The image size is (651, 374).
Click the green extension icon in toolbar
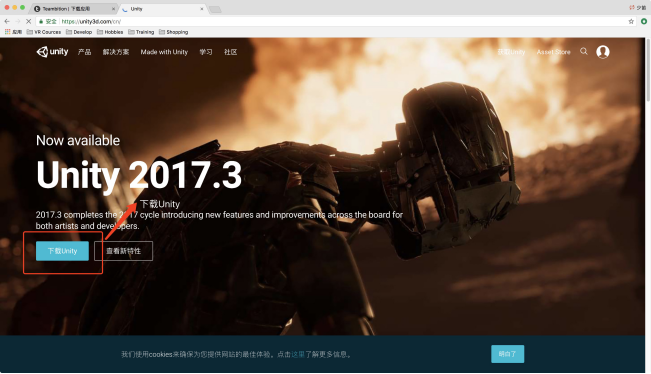tap(644, 21)
